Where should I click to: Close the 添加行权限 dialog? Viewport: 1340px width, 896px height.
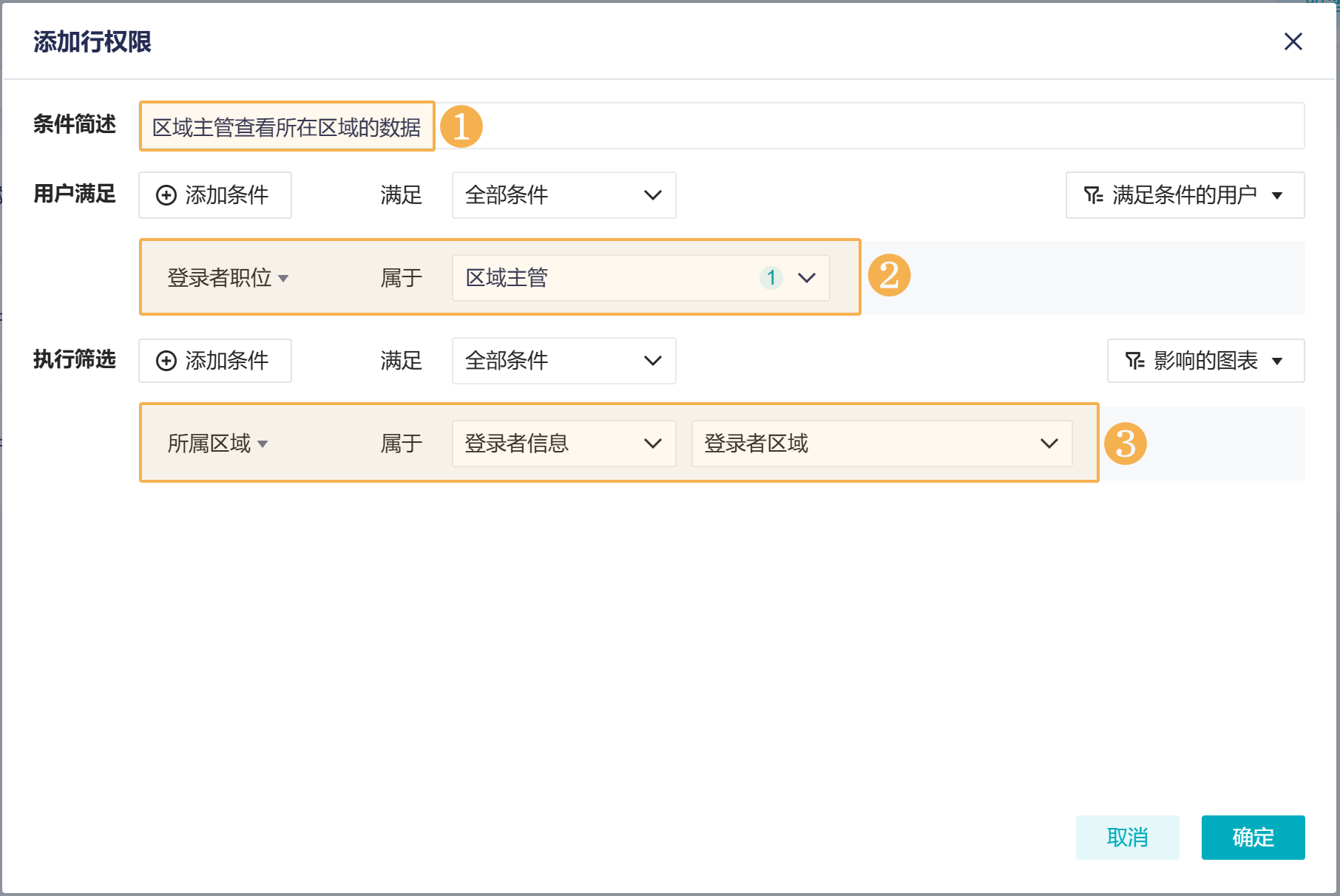[1293, 41]
